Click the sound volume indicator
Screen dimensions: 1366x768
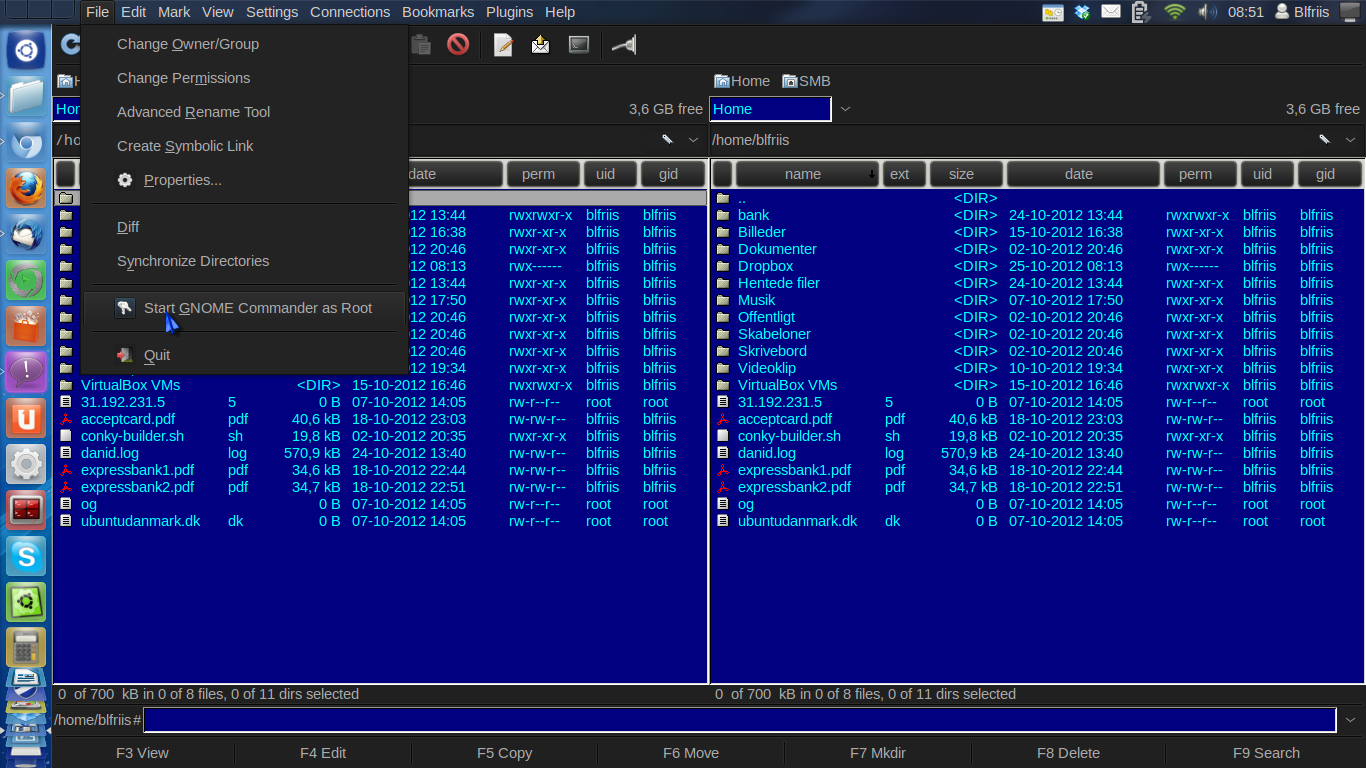tap(1207, 12)
